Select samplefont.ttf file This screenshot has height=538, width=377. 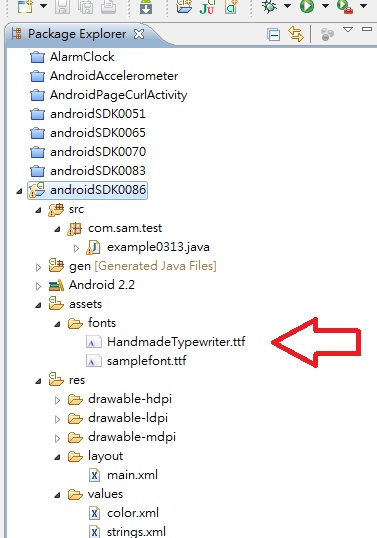[146, 361]
